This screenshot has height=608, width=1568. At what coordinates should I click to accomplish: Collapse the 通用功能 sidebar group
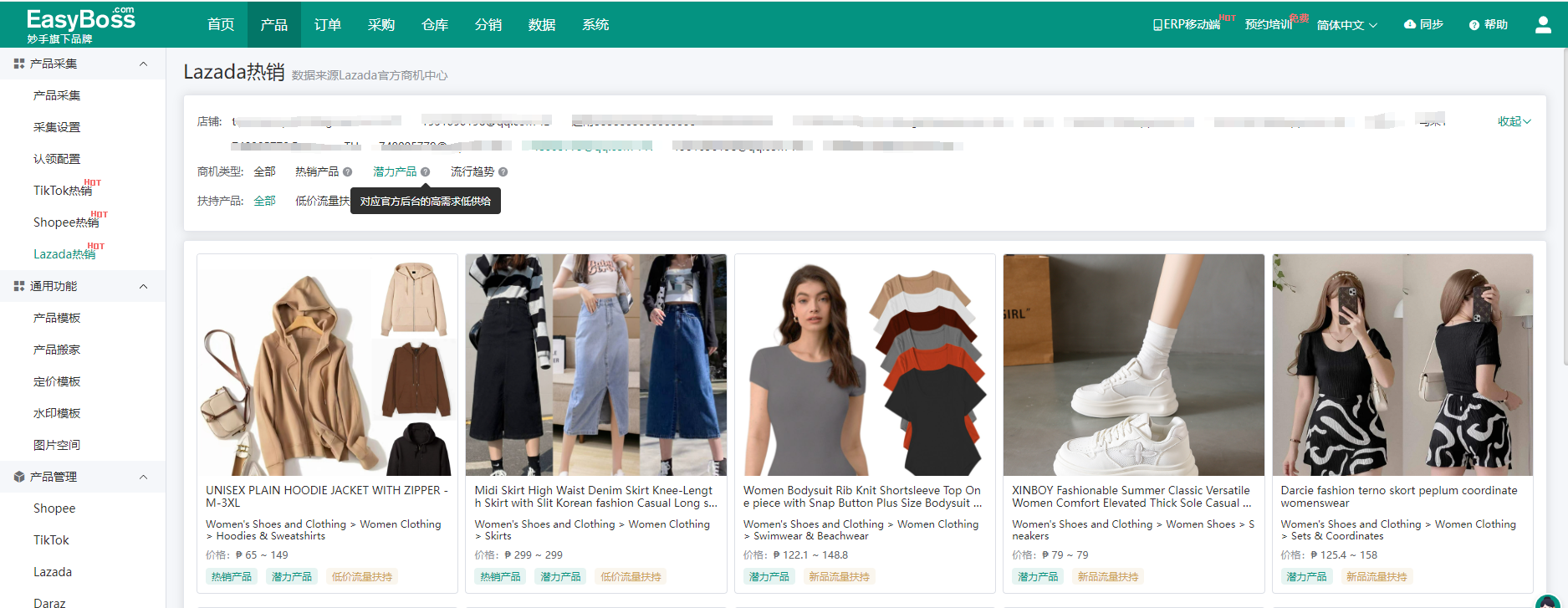(143, 286)
